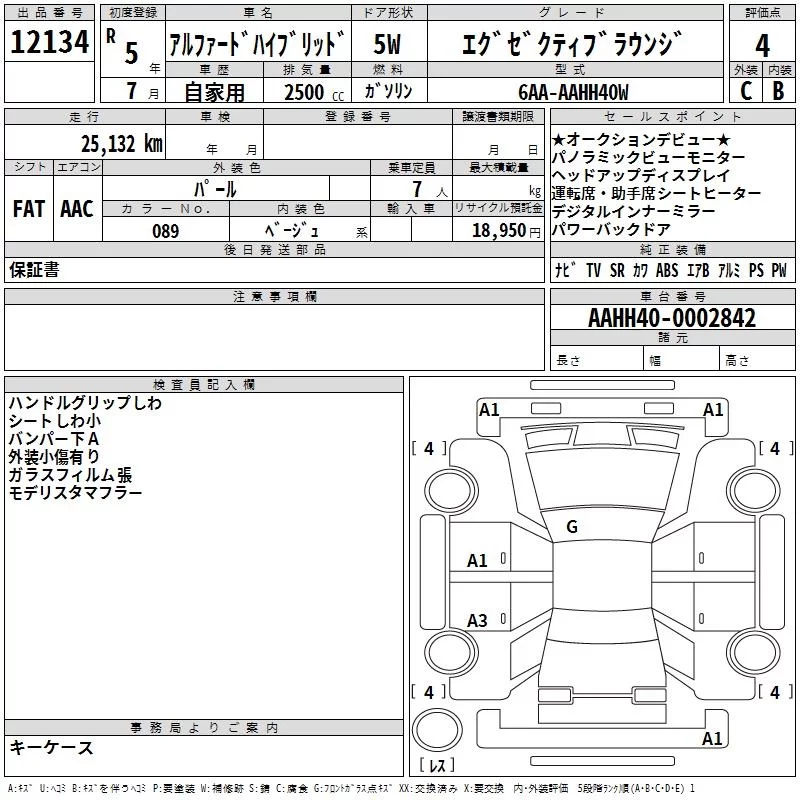
Task: Select the interior color ベージュ
Action: pyautogui.click(x=292, y=231)
